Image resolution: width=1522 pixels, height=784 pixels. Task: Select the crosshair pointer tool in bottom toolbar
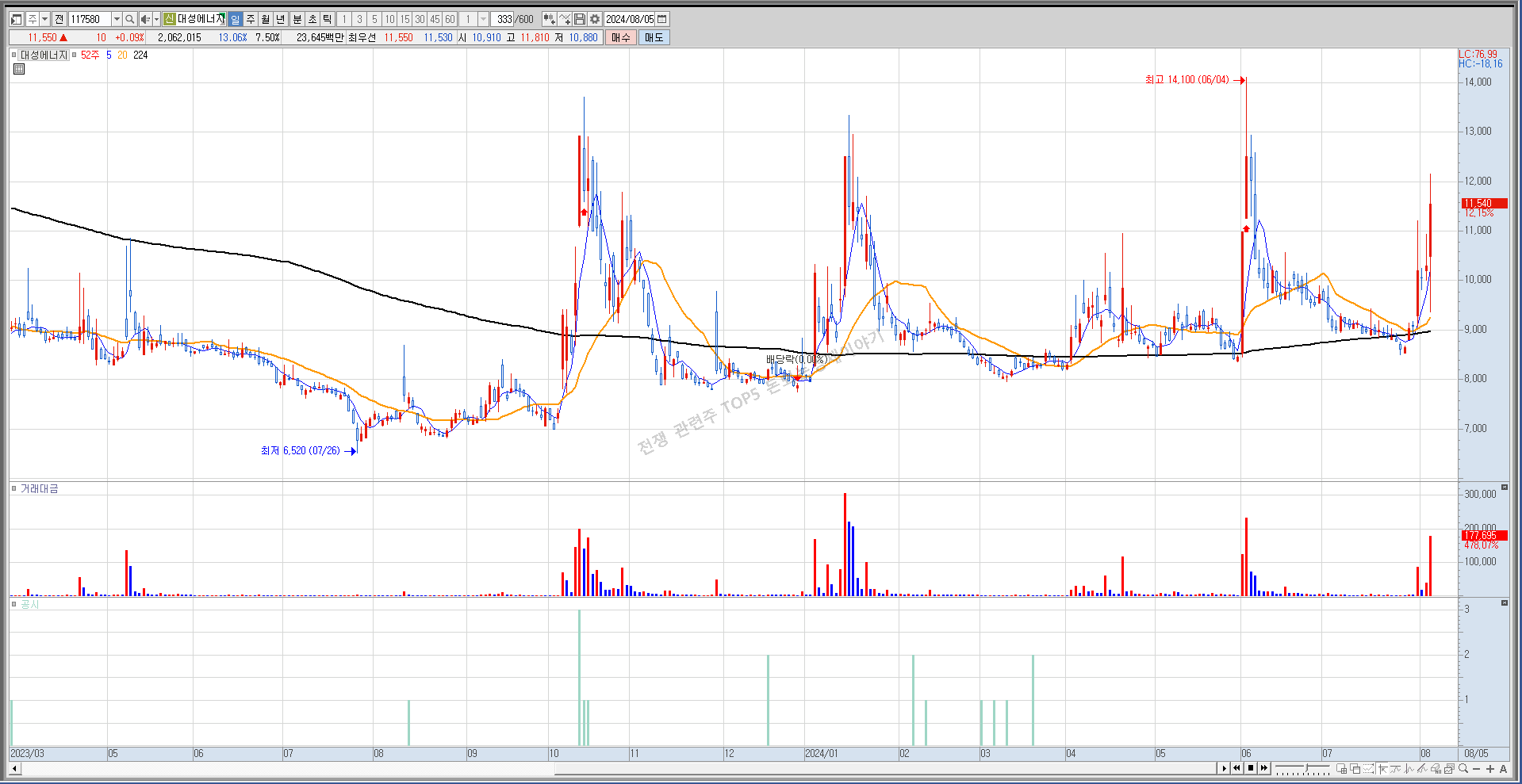click(x=1382, y=769)
